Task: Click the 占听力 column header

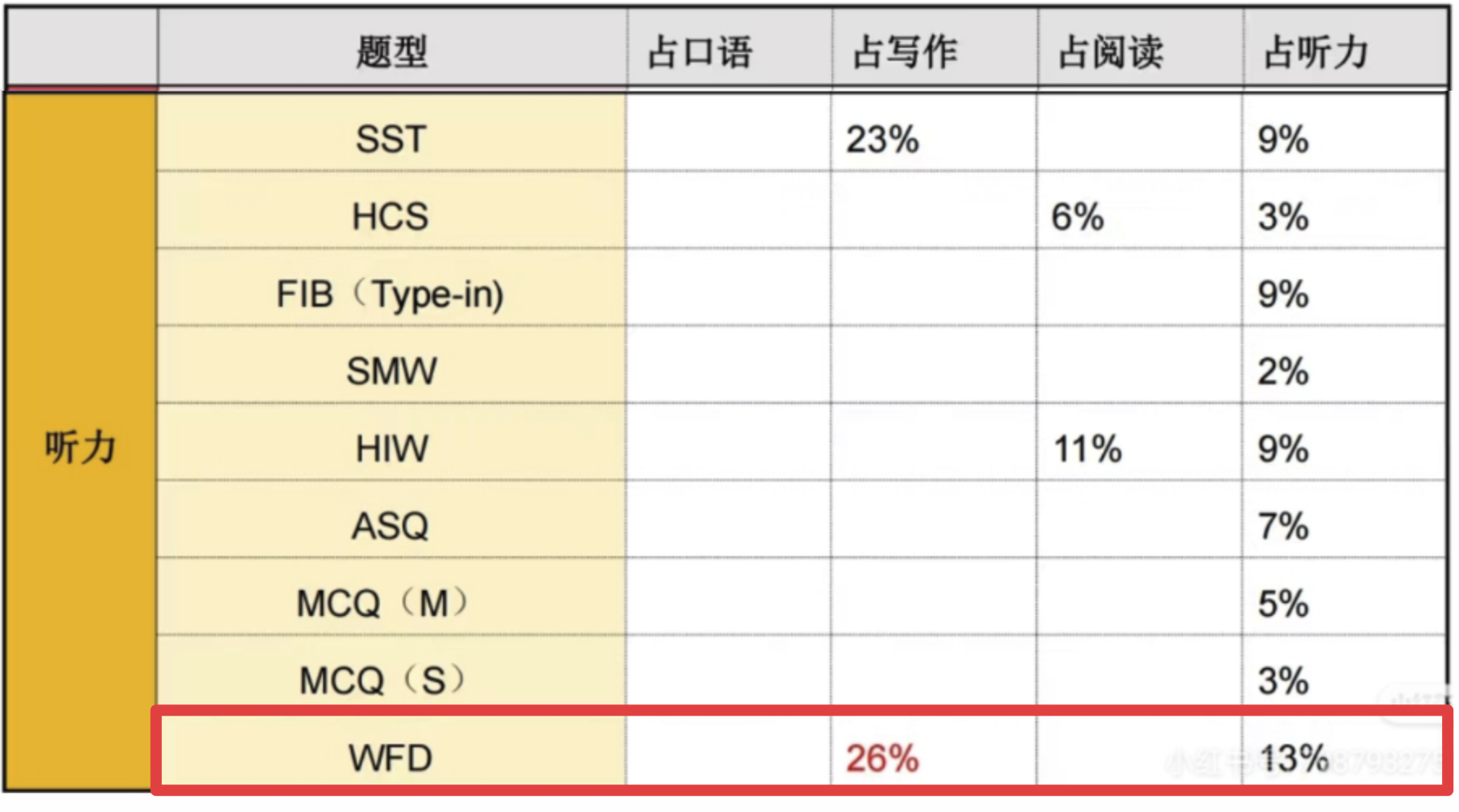Action: [1317, 52]
